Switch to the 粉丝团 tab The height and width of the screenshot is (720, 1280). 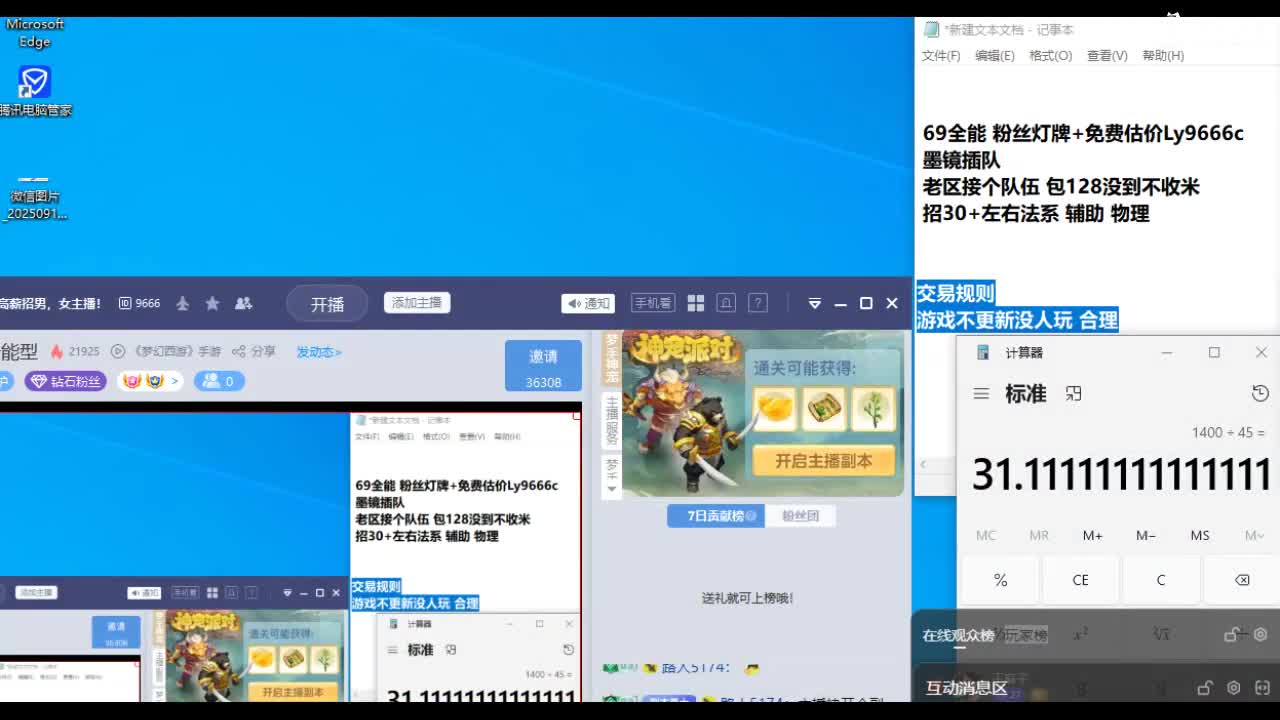tap(800, 516)
